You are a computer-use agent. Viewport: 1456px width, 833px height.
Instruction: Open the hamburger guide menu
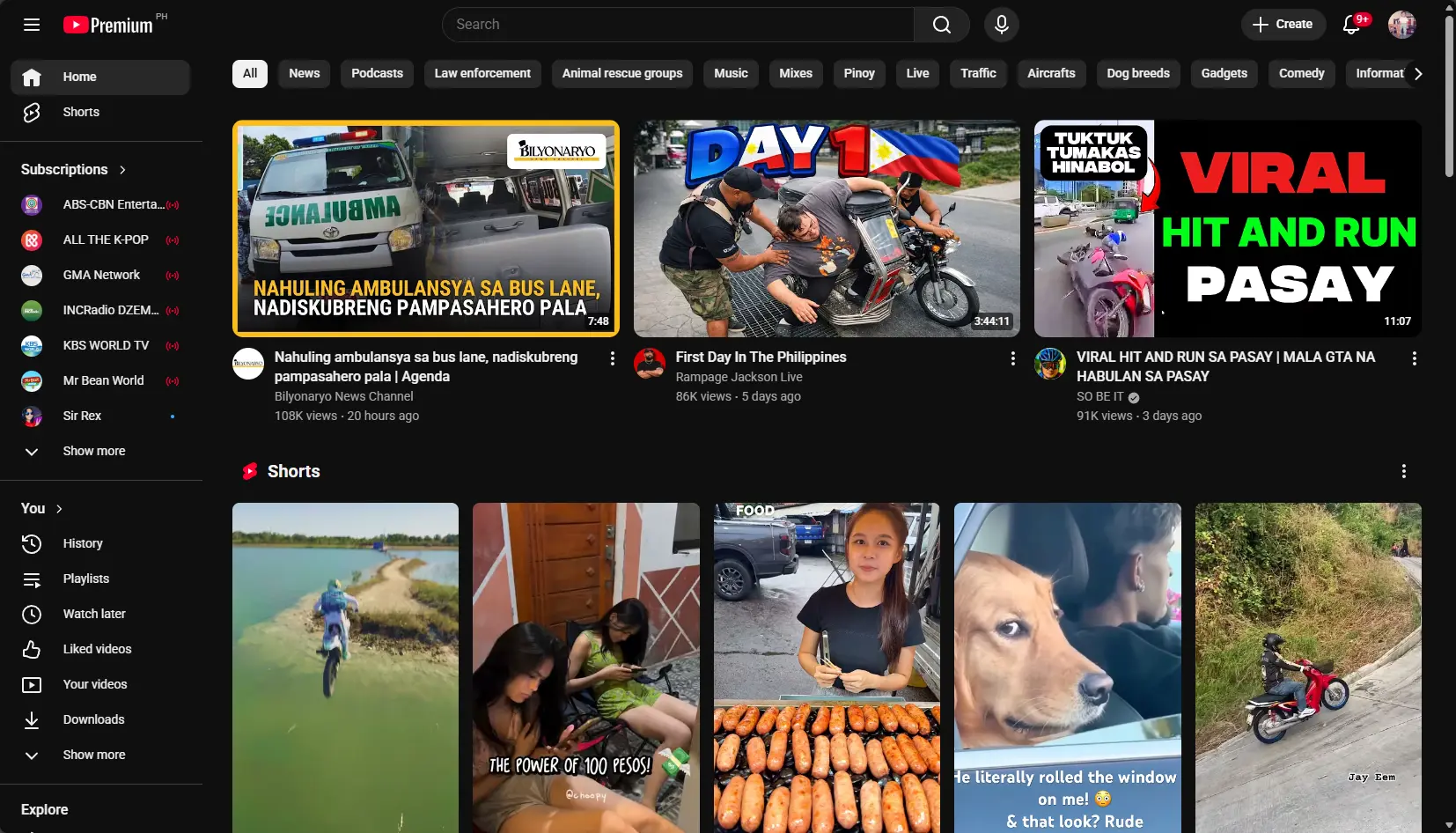pos(32,25)
